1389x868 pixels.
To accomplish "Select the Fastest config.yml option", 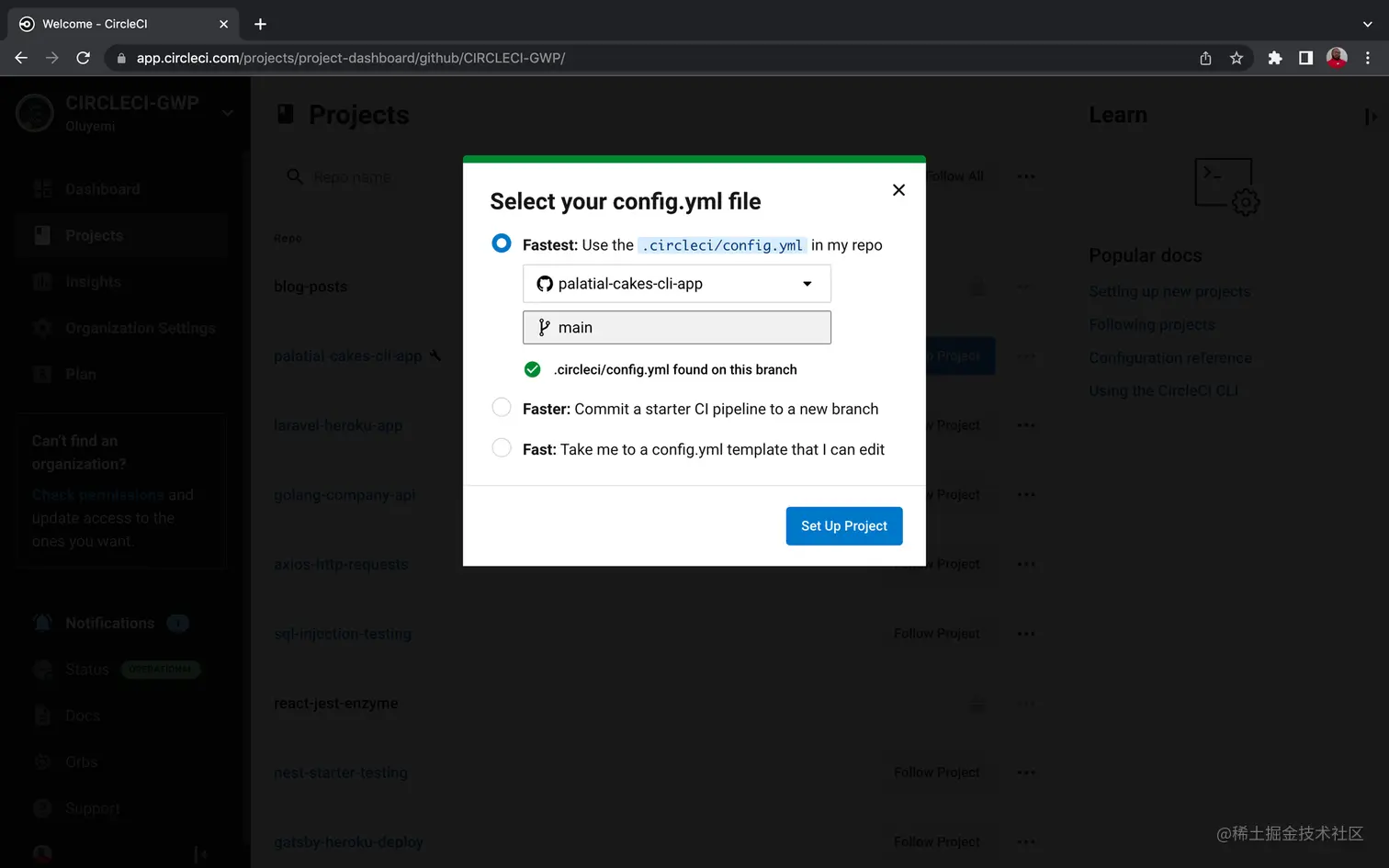I will tap(501, 242).
